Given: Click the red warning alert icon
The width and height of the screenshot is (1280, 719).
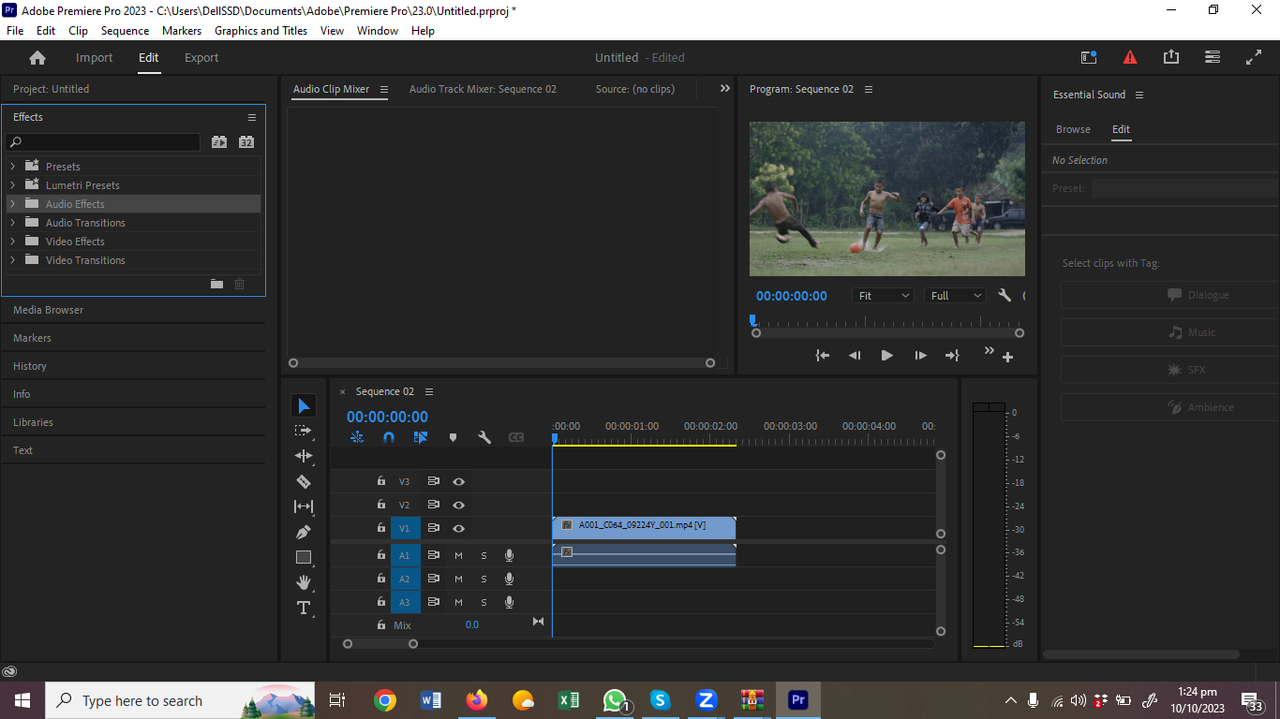Looking at the screenshot, I should [1130, 58].
